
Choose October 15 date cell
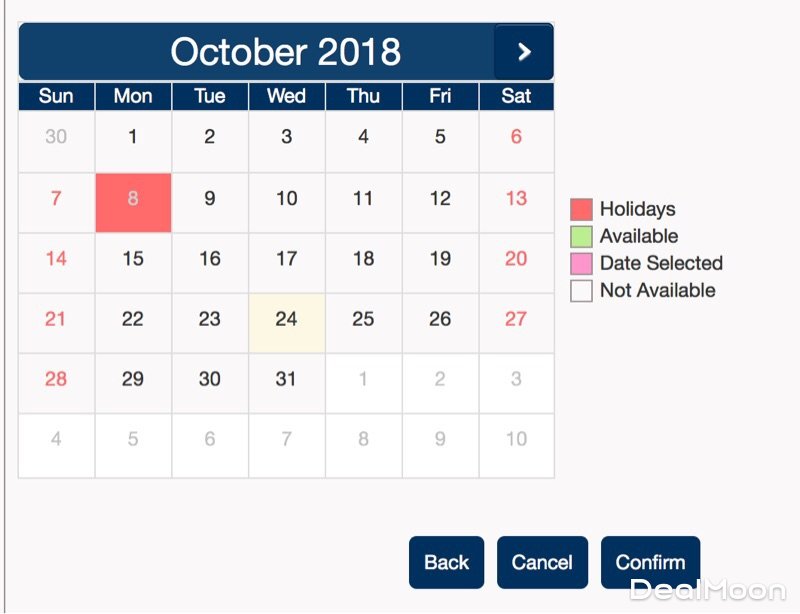point(133,259)
